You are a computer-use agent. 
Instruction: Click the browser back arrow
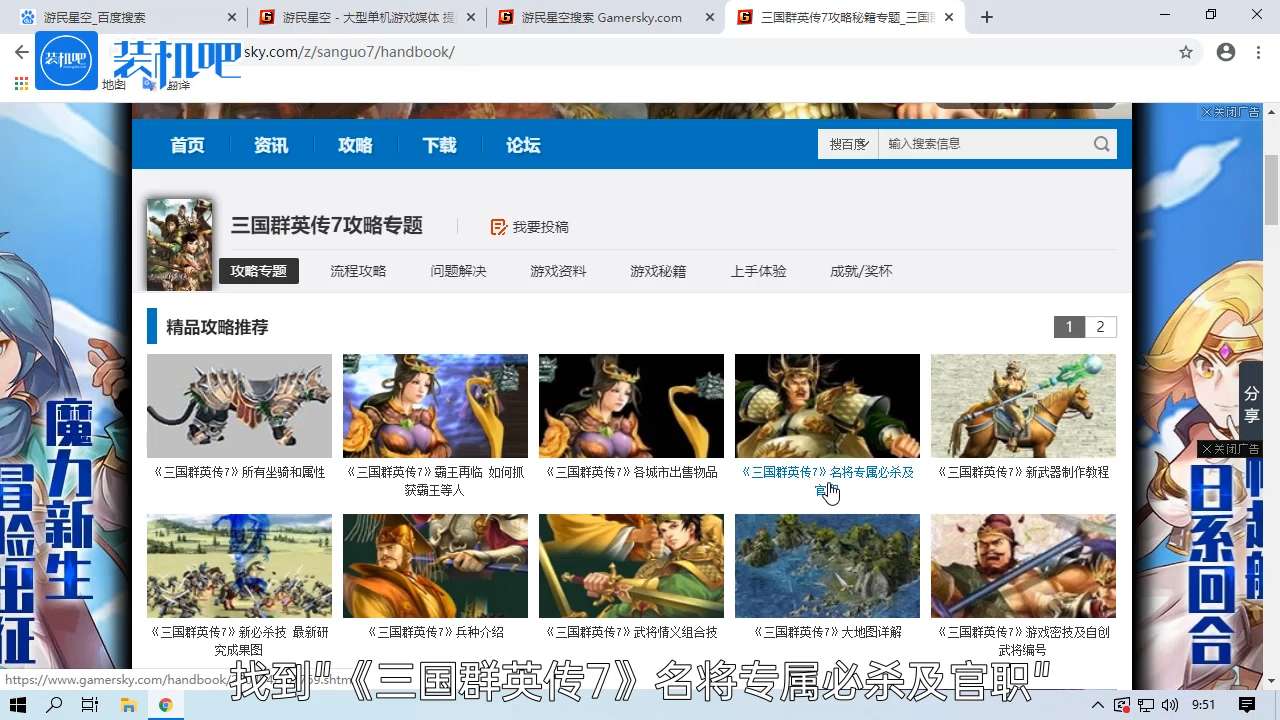pos(21,52)
